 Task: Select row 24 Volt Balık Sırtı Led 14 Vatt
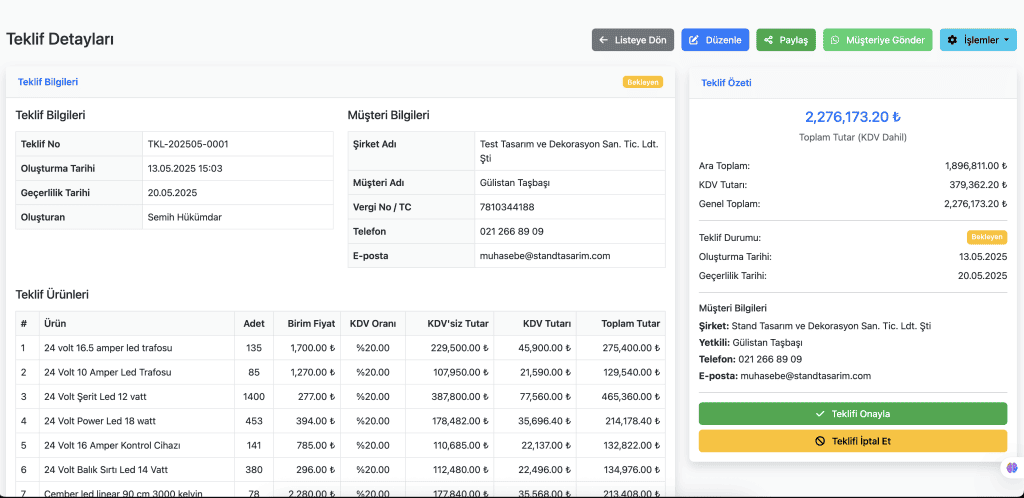[340, 470]
